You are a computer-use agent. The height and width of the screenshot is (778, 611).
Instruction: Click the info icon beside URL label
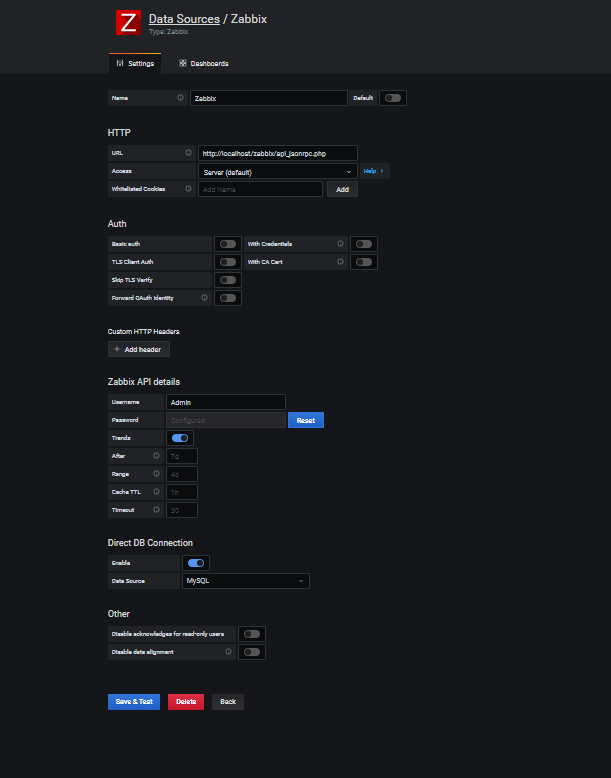pyautogui.click(x=188, y=153)
